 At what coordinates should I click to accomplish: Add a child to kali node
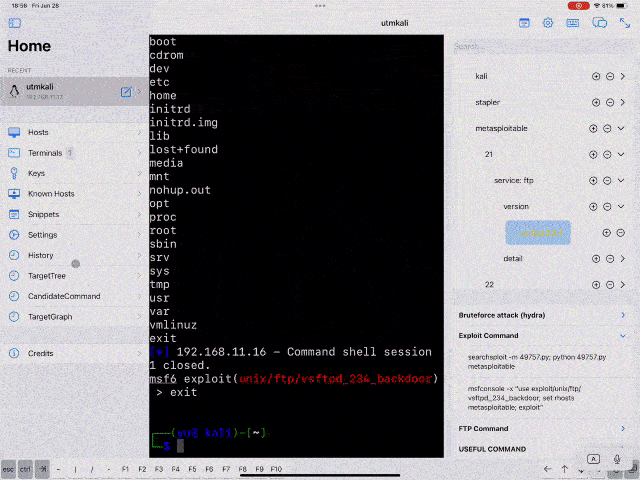point(596,76)
